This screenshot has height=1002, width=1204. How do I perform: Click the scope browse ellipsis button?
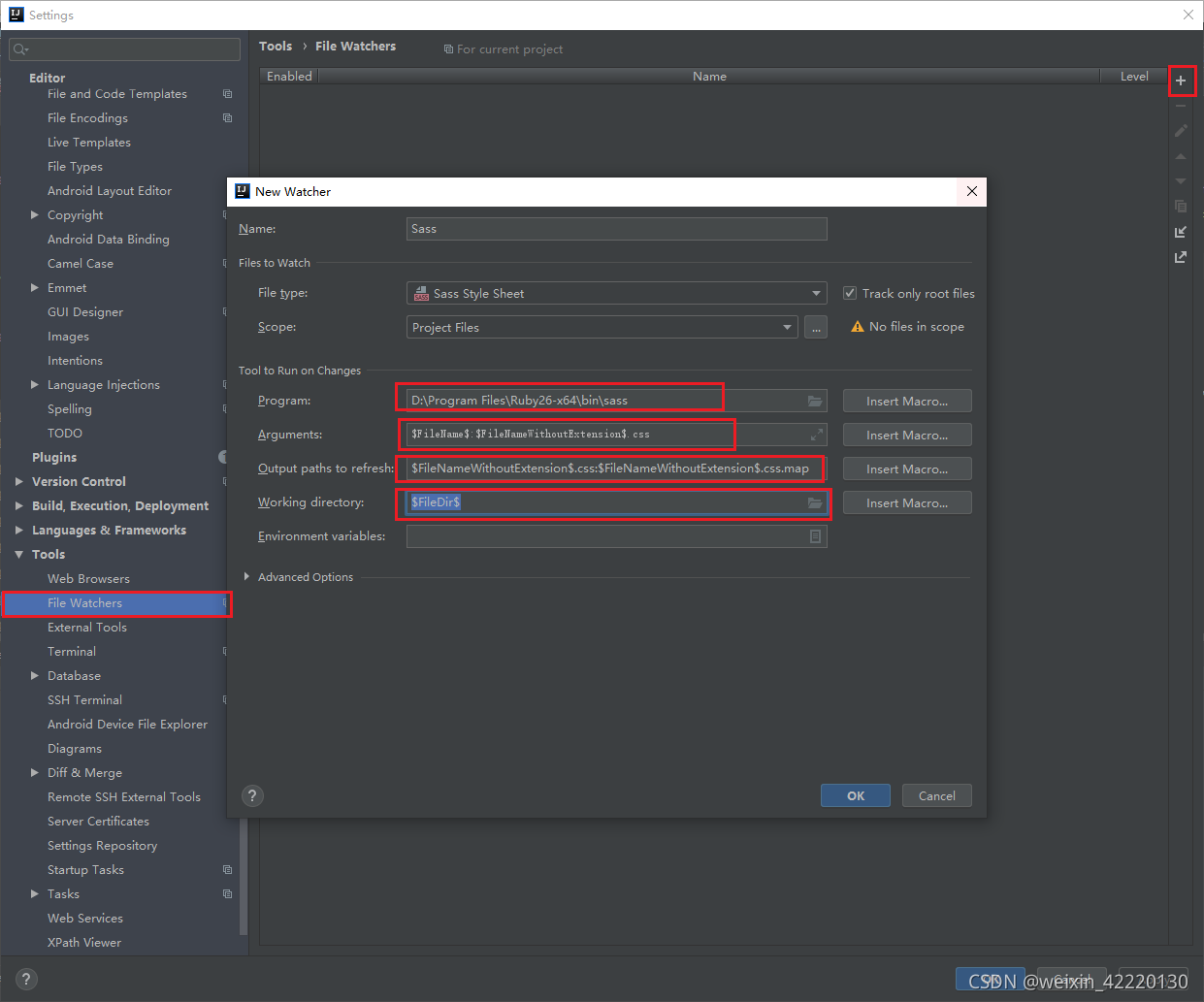pyautogui.click(x=816, y=328)
